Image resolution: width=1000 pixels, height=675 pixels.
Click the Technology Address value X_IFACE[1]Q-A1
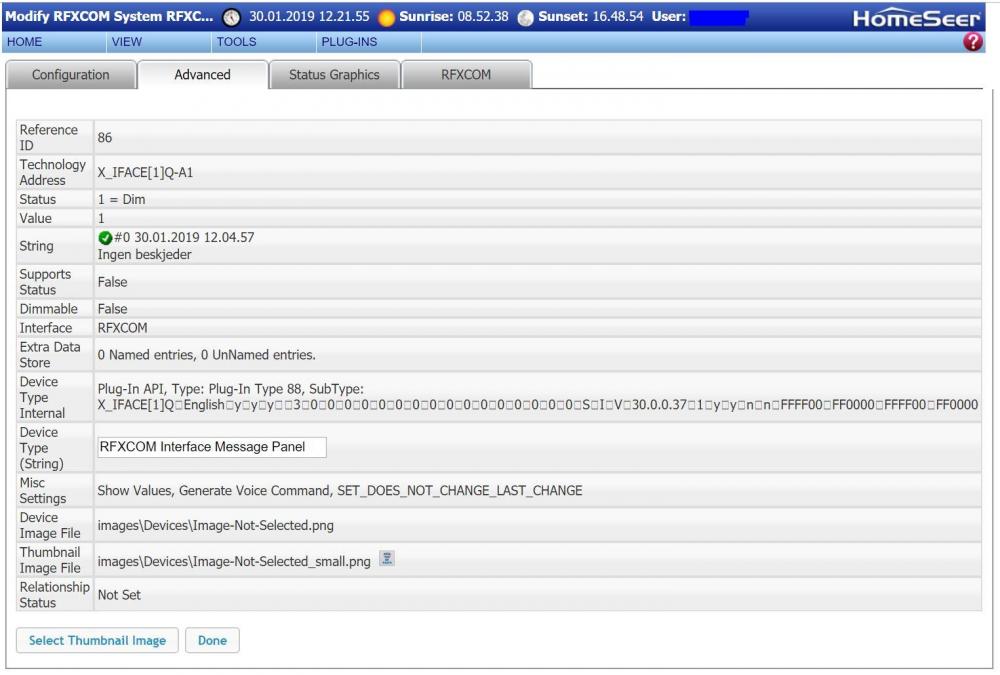[145, 173]
